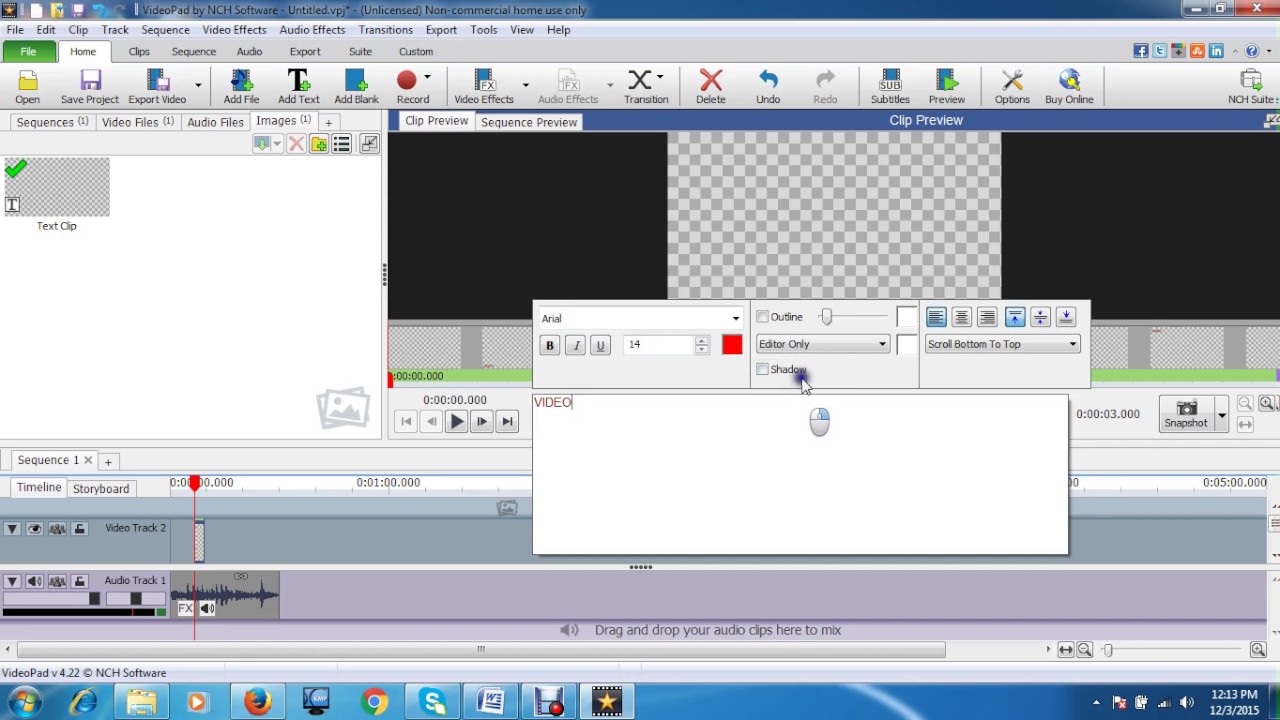Adjust the Outline thickness slider
Image resolution: width=1280 pixels, height=720 pixels.
click(x=826, y=317)
